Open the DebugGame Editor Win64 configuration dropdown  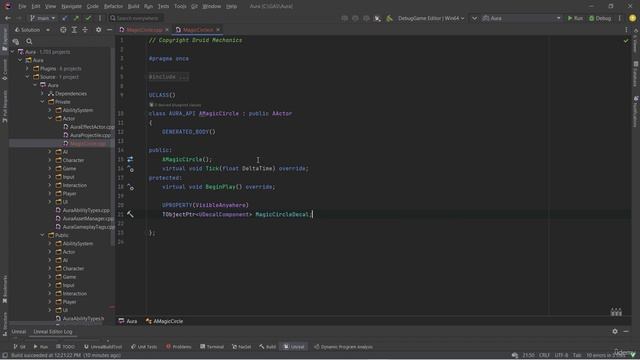click(431, 18)
